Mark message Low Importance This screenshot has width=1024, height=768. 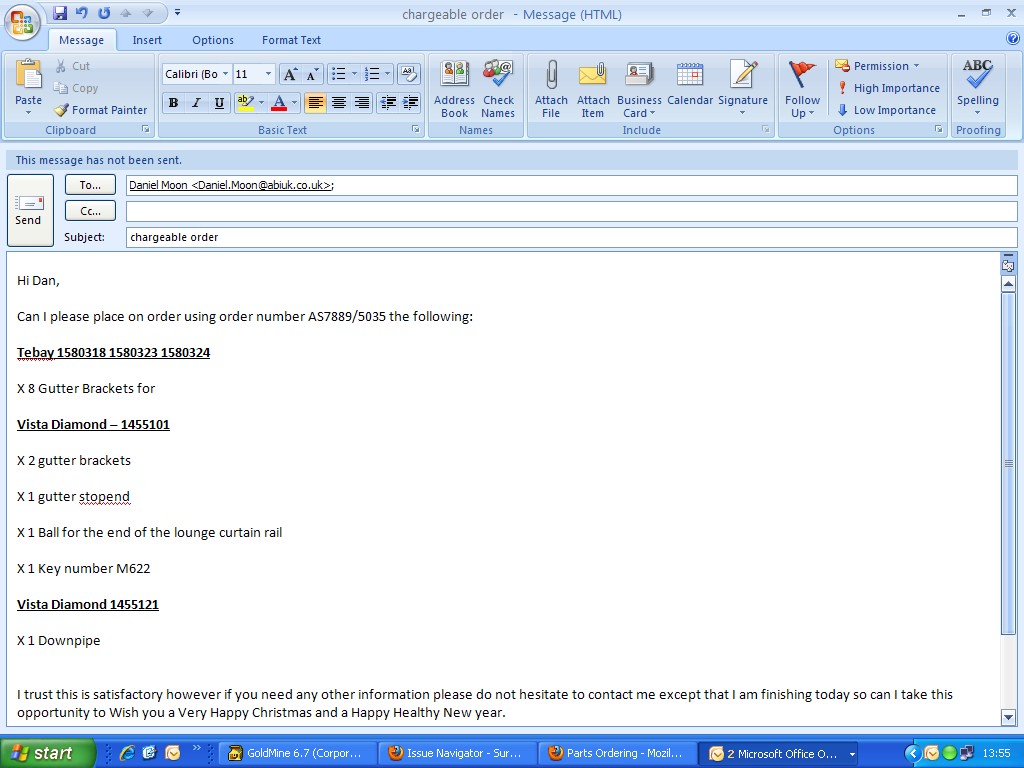point(886,110)
